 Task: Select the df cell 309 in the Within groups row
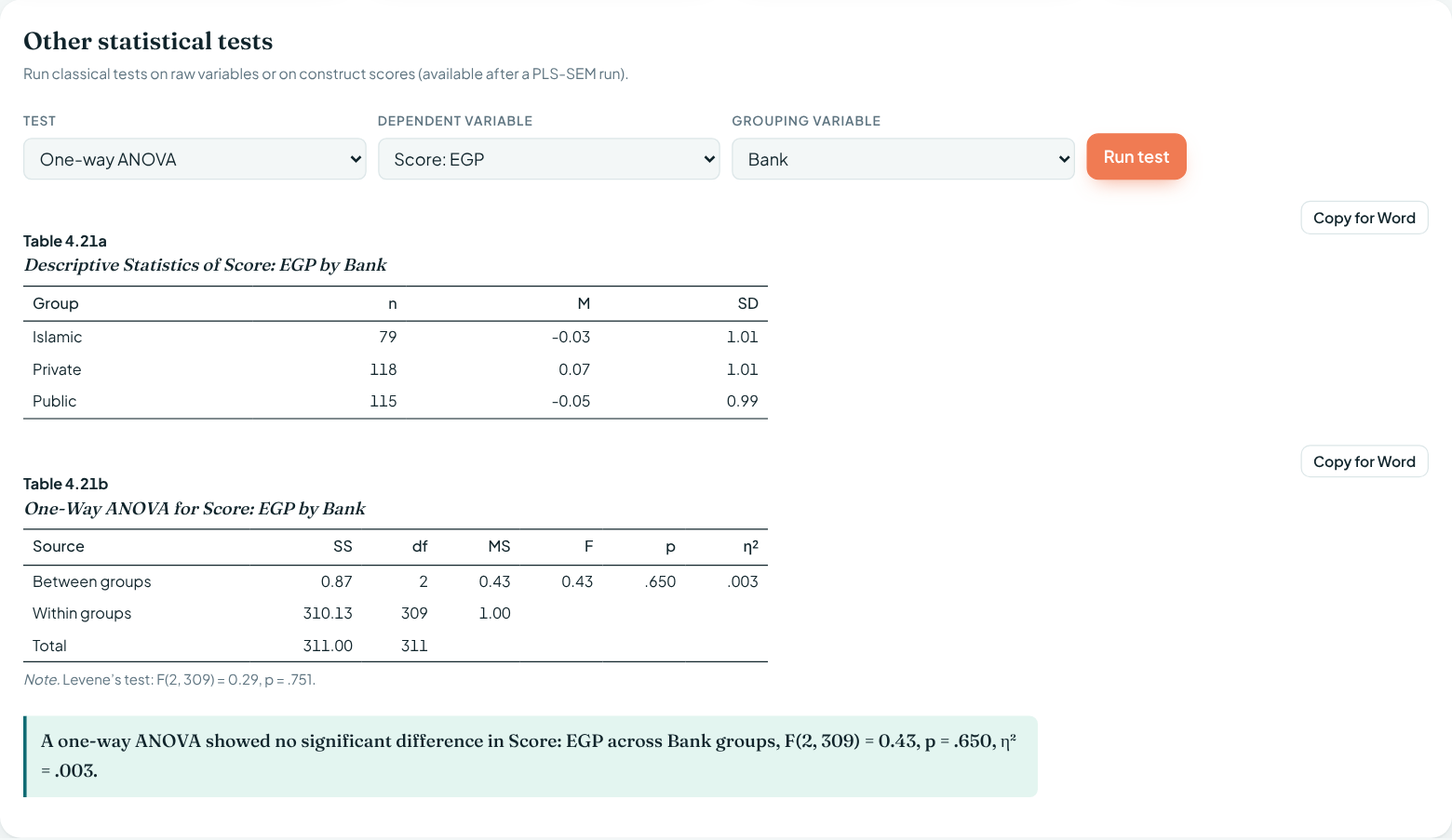(x=414, y=613)
